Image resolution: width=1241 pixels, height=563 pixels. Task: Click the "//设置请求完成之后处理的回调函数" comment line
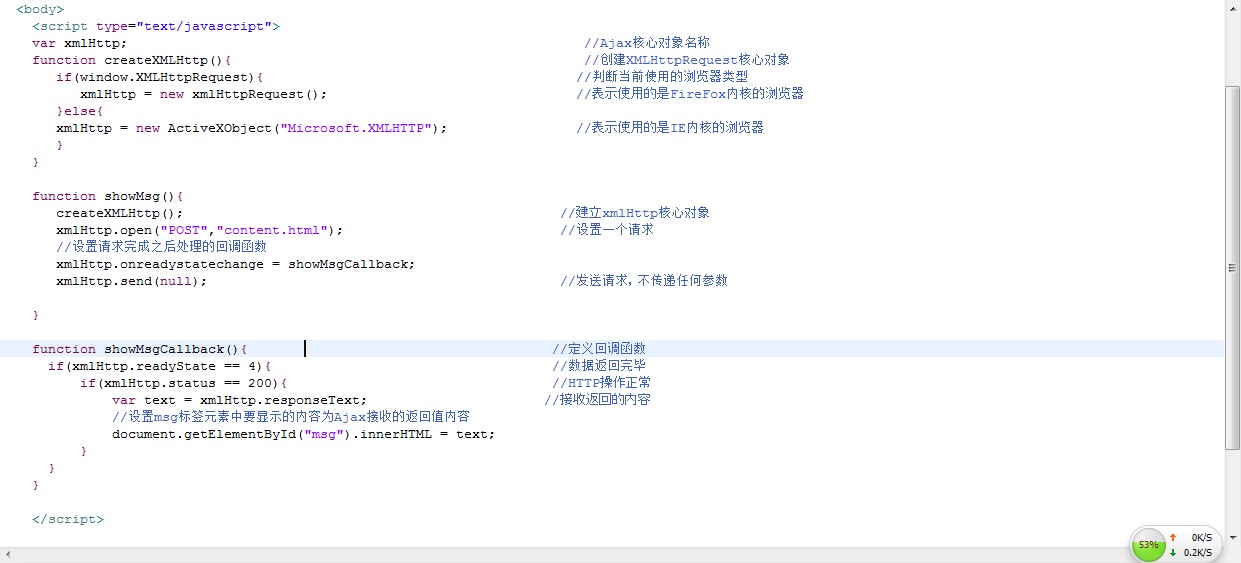point(162,246)
